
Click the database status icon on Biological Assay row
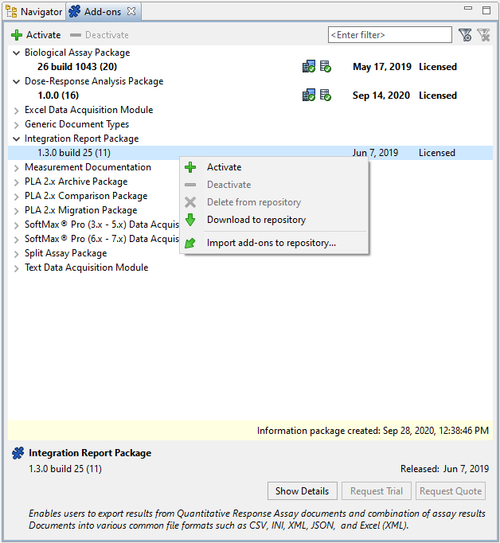[325, 66]
